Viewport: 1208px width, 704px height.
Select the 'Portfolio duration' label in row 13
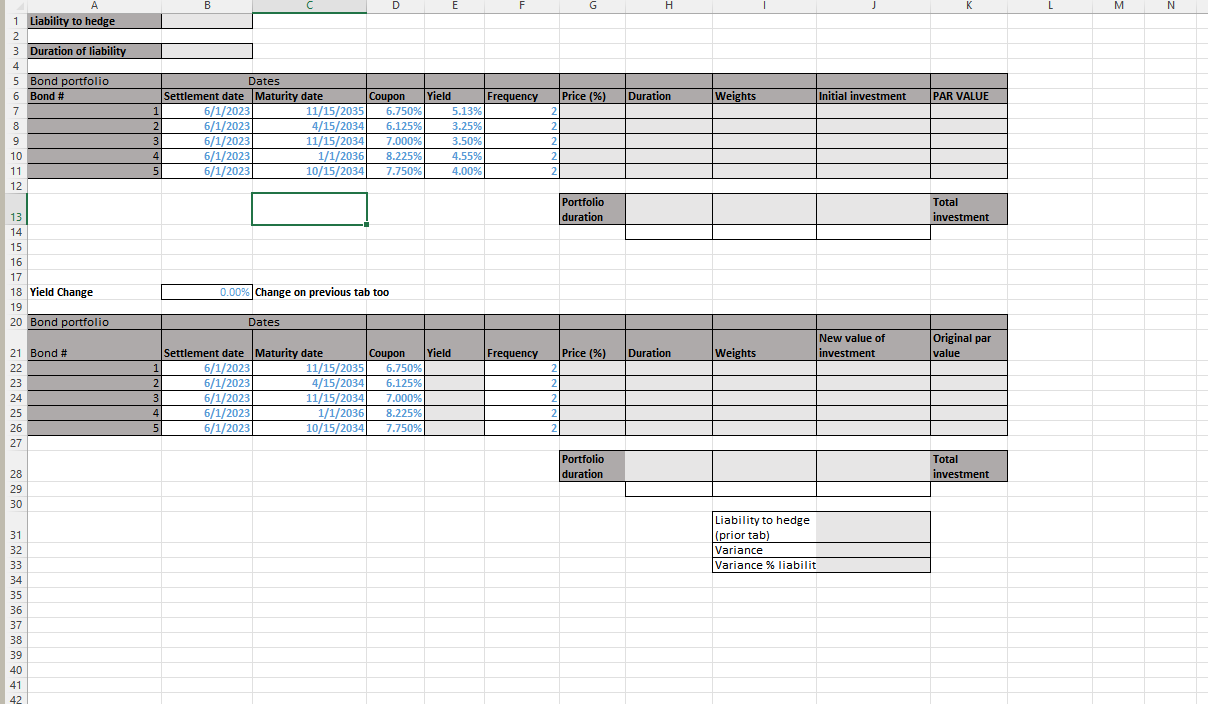pos(592,209)
